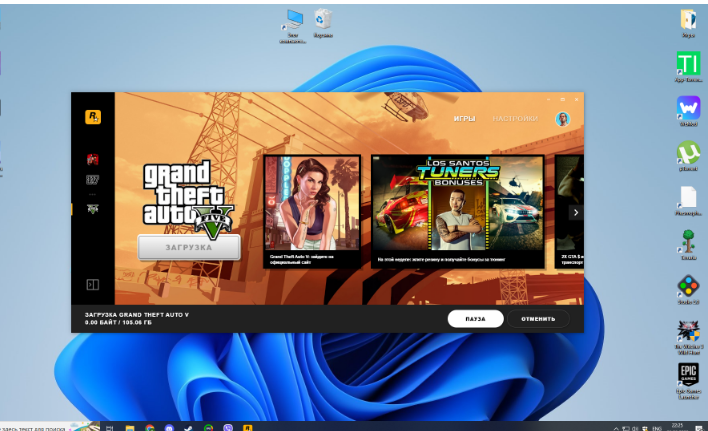
Task: Select the Grand Theft Auto V sidebar icon
Action: tap(93, 209)
